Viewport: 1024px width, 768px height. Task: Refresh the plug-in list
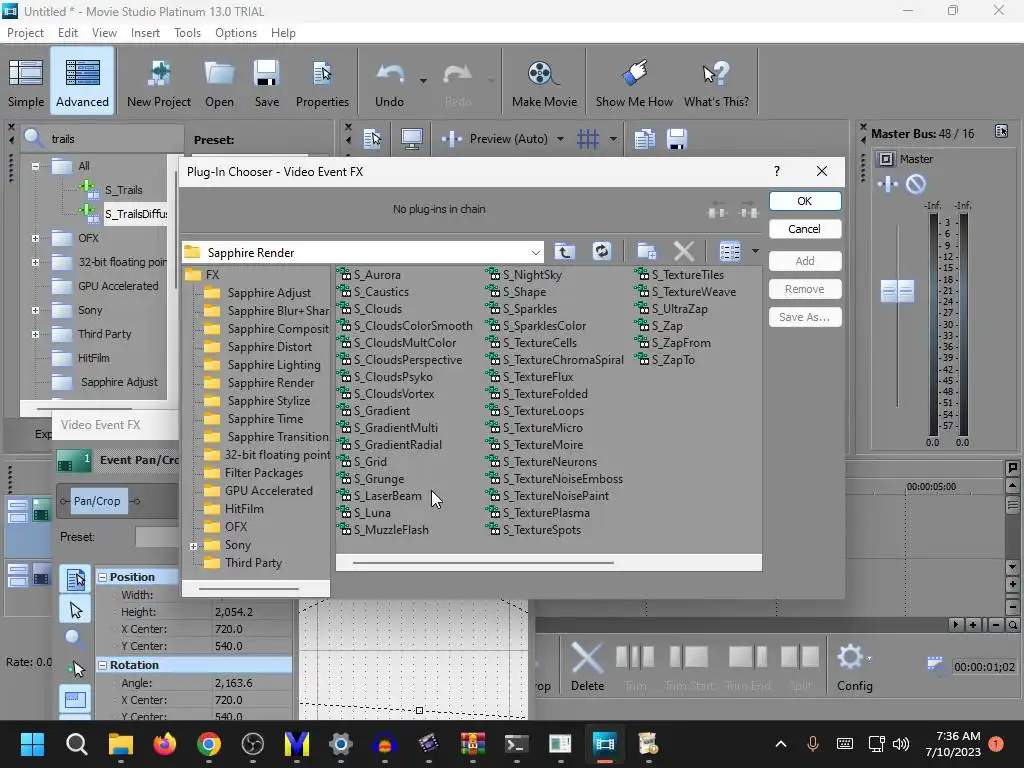[601, 251]
